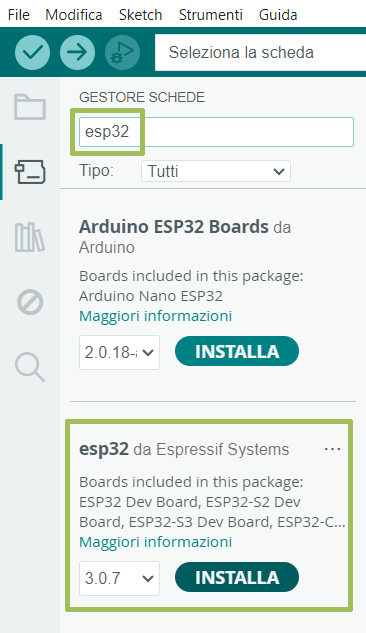Click the Verify checkmark icon
Screen dimensions: 366x633
tap(32, 52)
